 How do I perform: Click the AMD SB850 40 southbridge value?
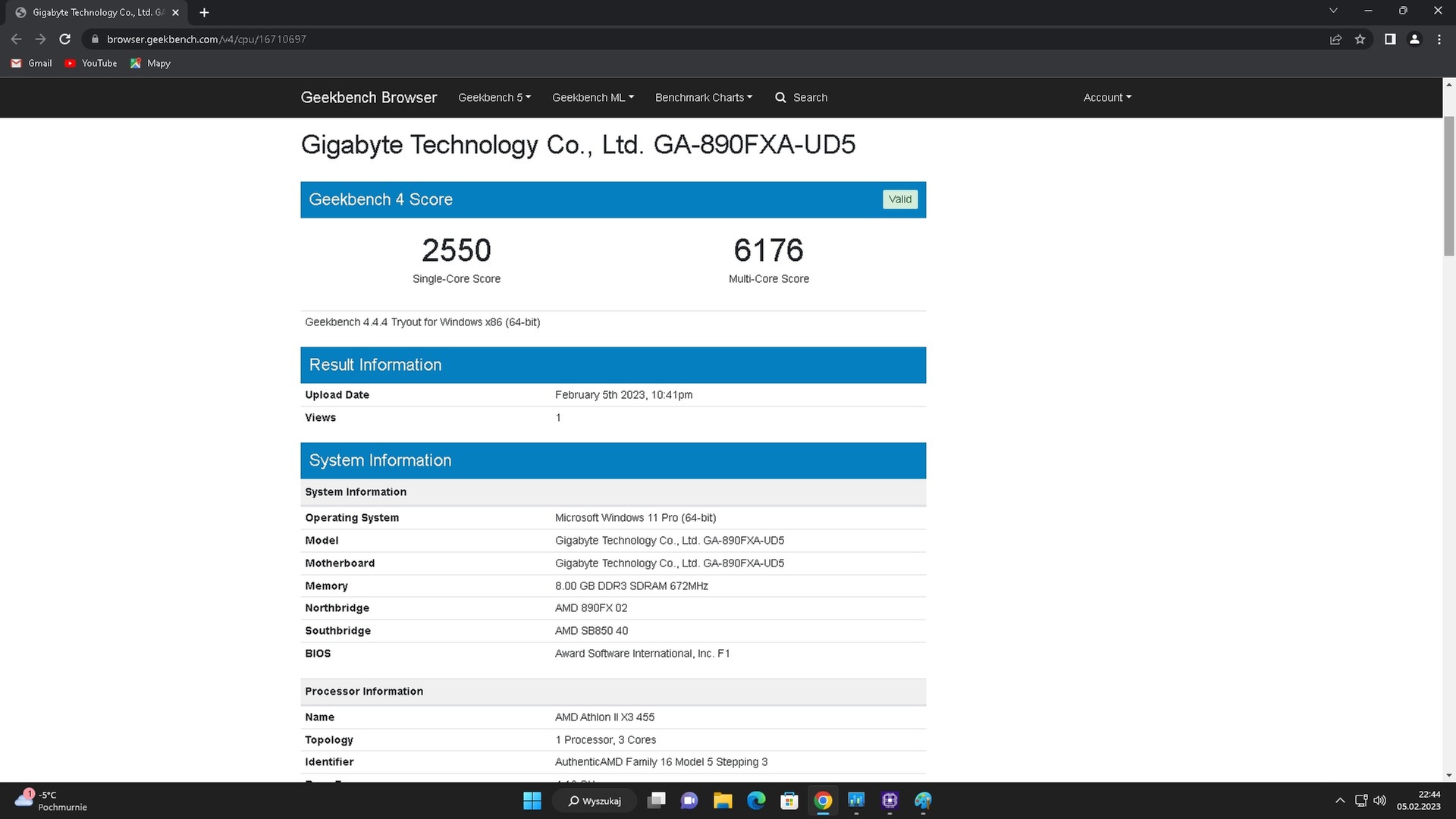pos(591,631)
